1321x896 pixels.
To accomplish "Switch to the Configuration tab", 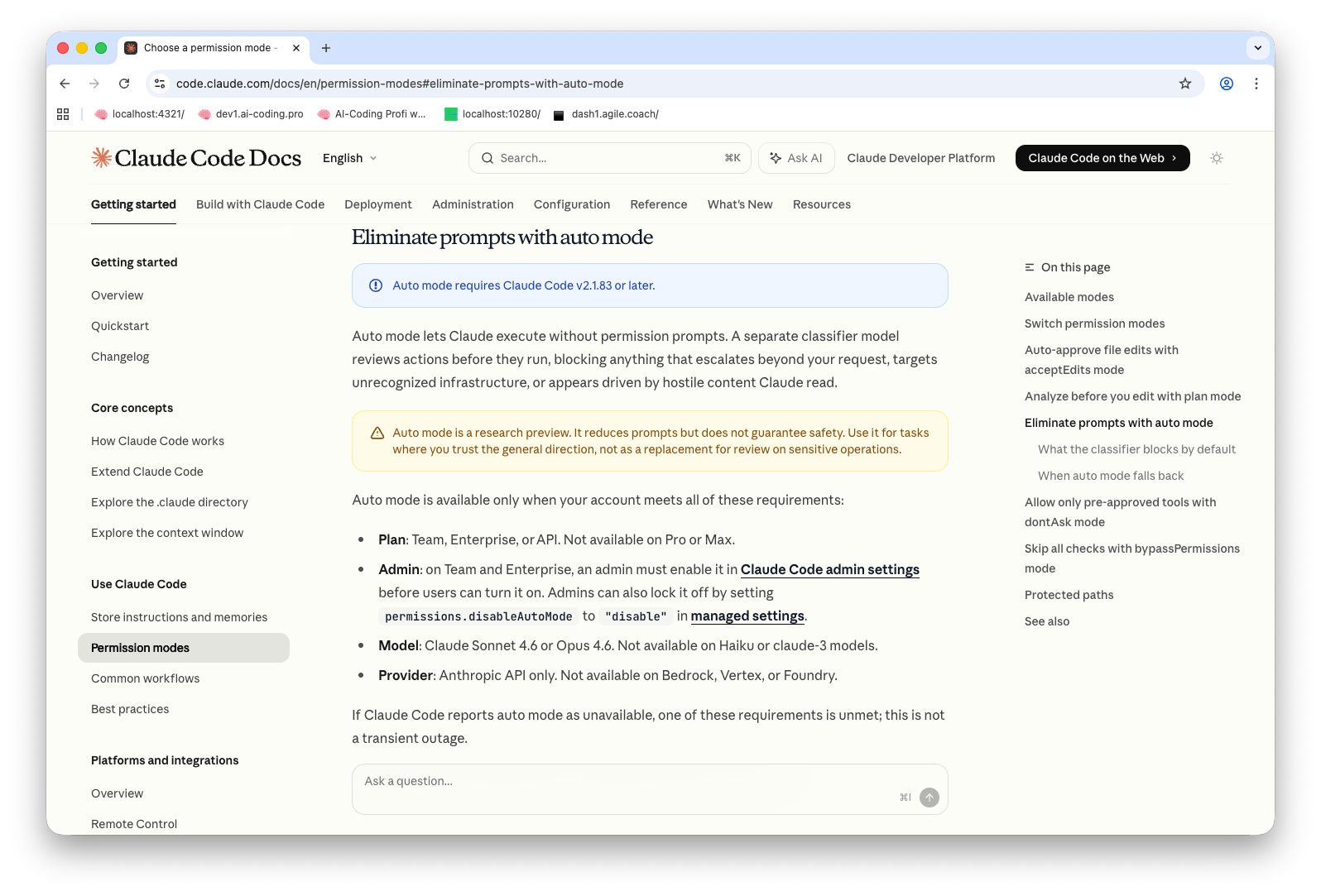I will (571, 204).
